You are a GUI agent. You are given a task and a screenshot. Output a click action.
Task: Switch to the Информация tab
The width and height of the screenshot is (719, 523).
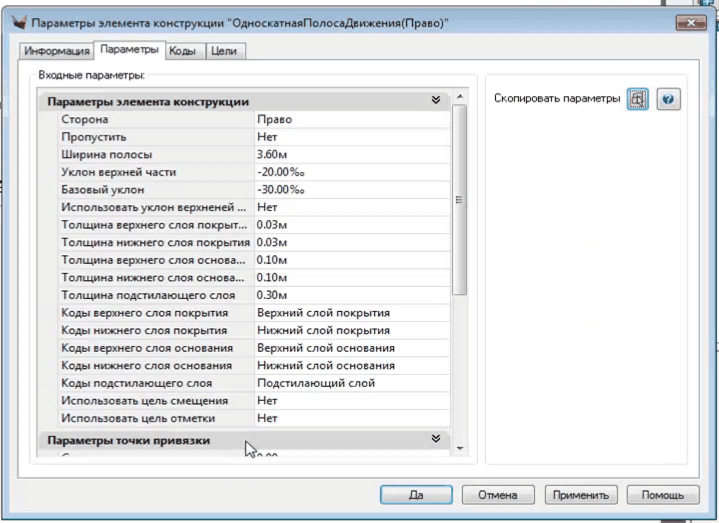point(57,51)
